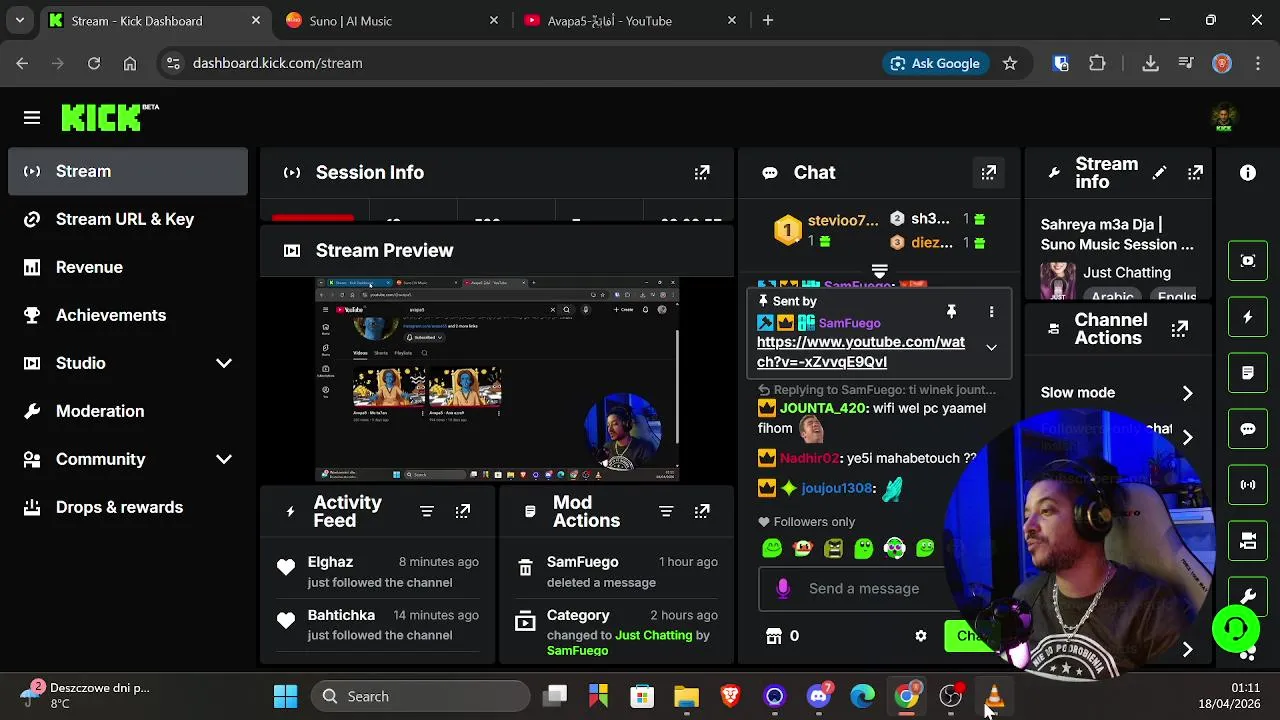Click Elghaz in the Activity Feed

click(x=330, y=562)
